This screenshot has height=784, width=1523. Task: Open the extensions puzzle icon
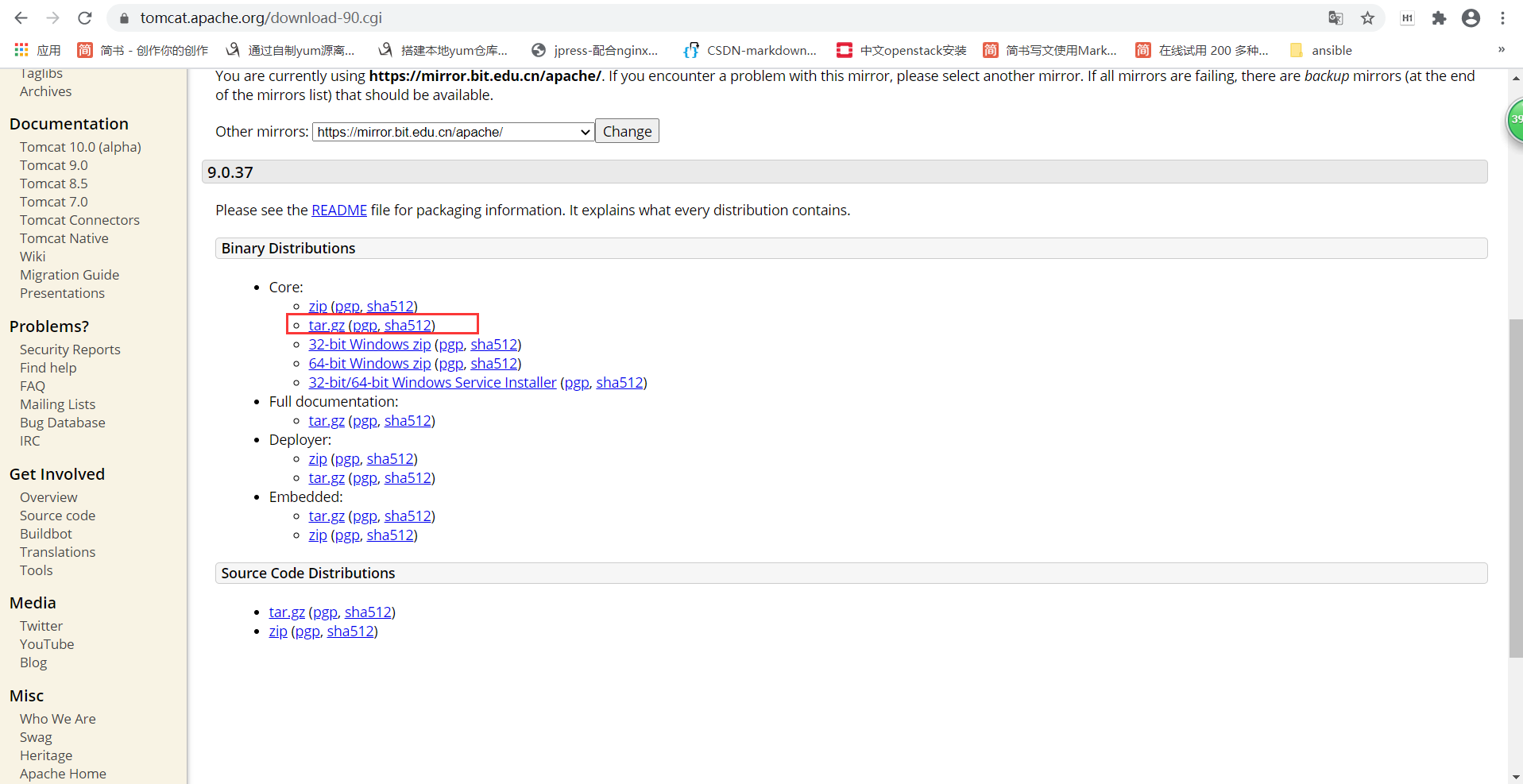click(x=1439, y=17)
